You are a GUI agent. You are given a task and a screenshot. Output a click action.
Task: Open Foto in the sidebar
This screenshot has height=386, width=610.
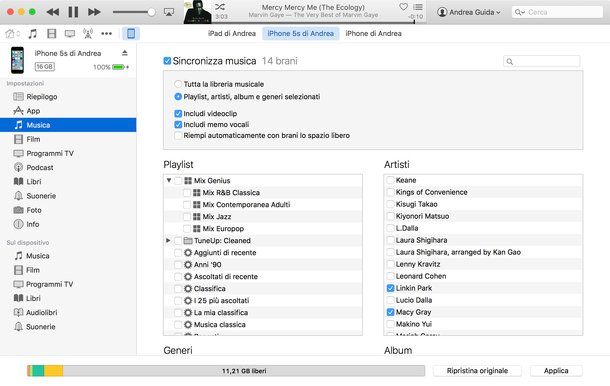coord(68,210)
